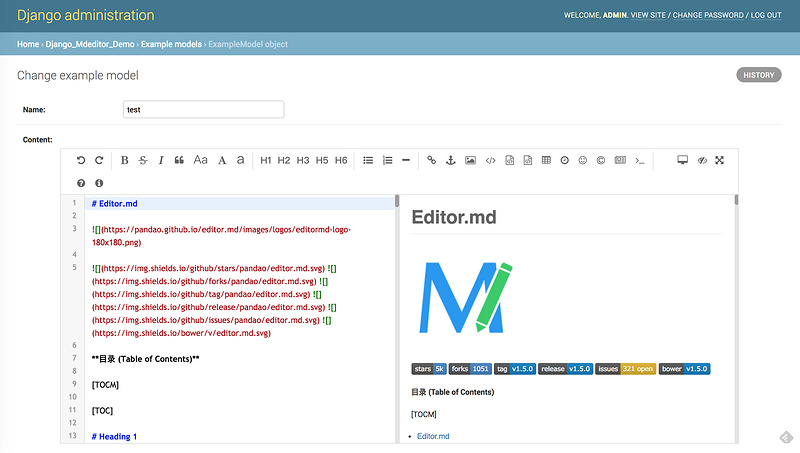Insert block quote with quote icon
This screenshot has width=800, height=453.
pyautogui.click(x=179, y=160)
